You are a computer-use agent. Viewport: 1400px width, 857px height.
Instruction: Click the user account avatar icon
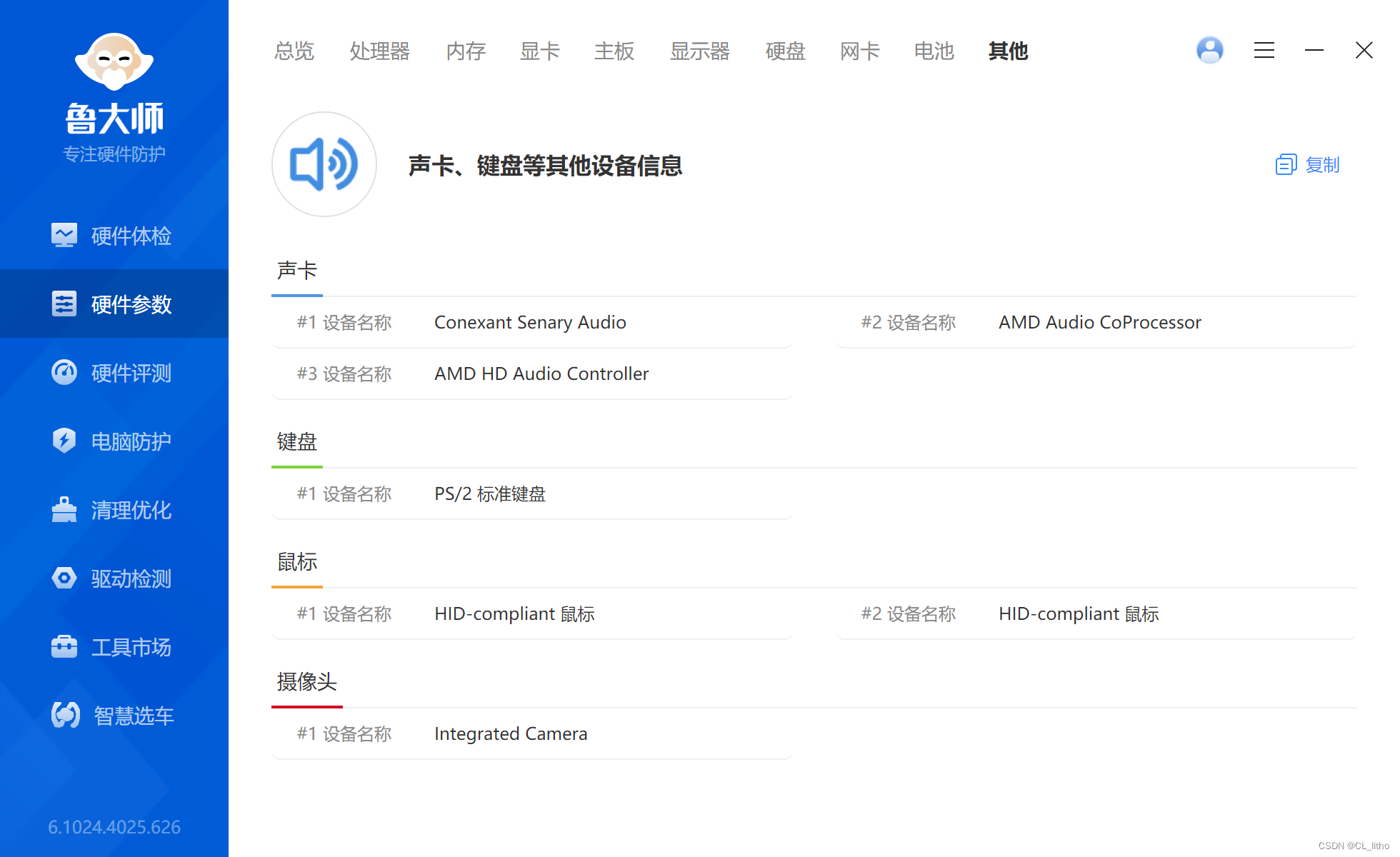[x=1209, y=50]
